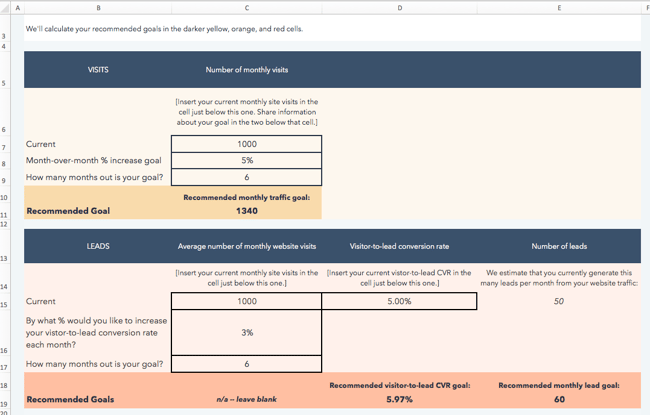650x415 pixels.
Task: Select estimated leads value 50
Action: [x=559, y=301]
